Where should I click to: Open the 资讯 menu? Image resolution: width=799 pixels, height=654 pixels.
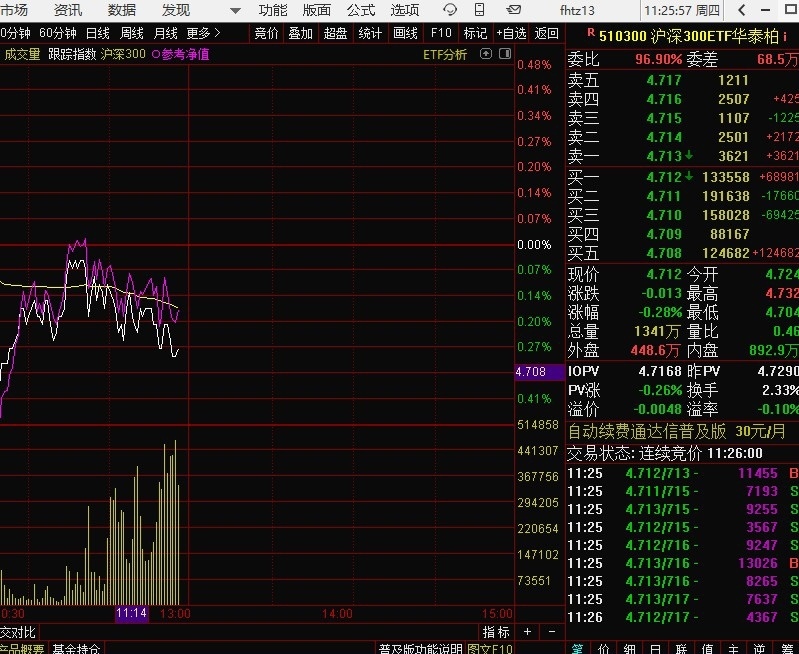coord(68,10)
